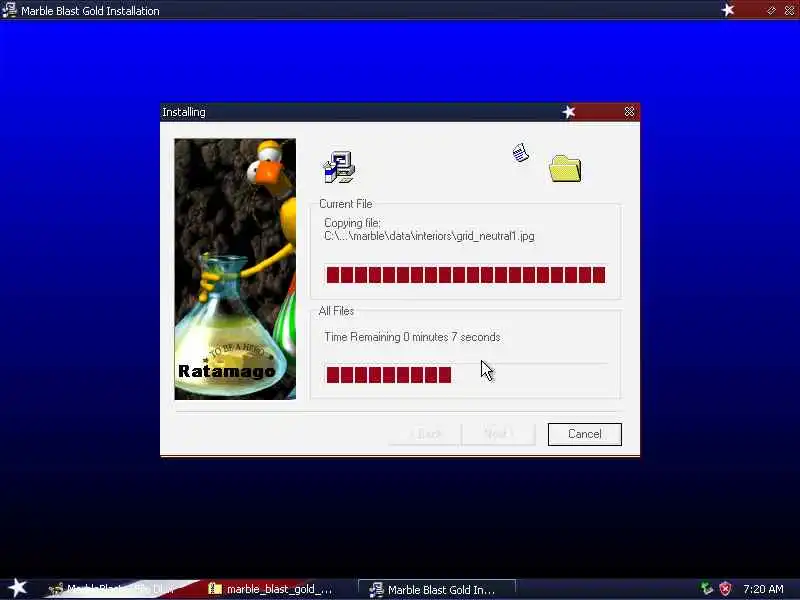Click the installer icon in the main title bar
Viewport: 800px width, 600px height.
click(9, 10)
